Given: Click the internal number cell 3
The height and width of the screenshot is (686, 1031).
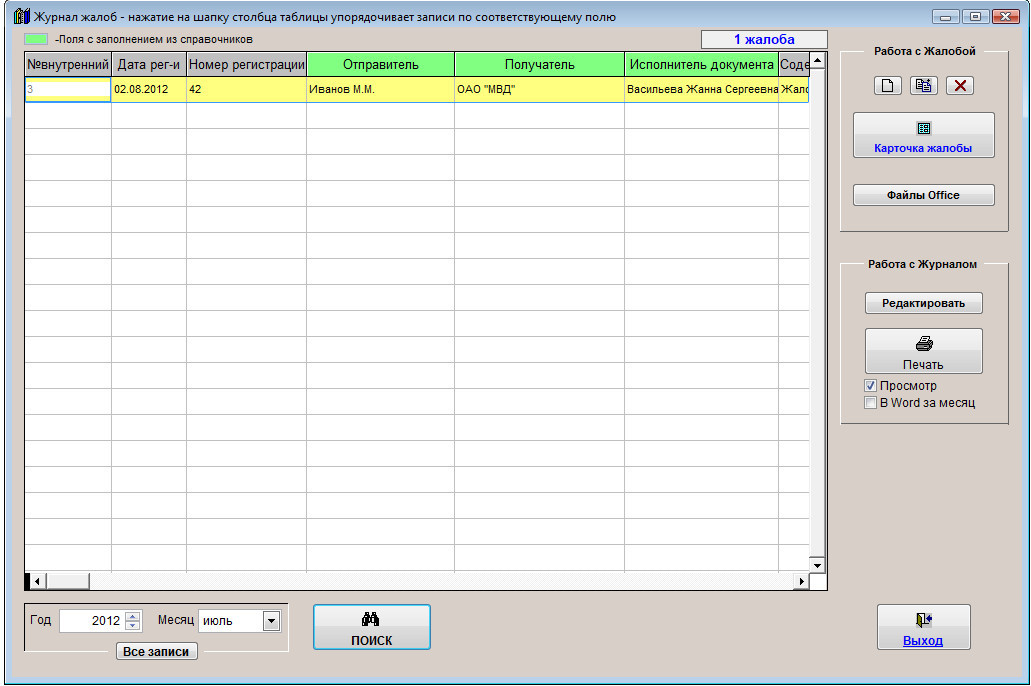Looking at the screenshot, I should [68, 89].
